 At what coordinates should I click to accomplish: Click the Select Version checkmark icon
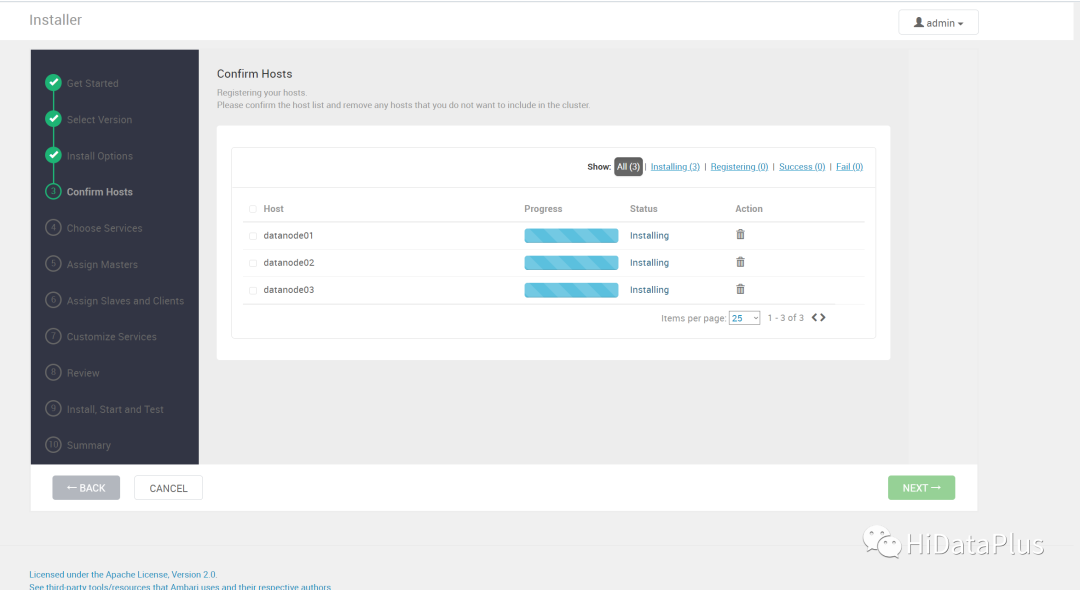click(x=53, y=119)
